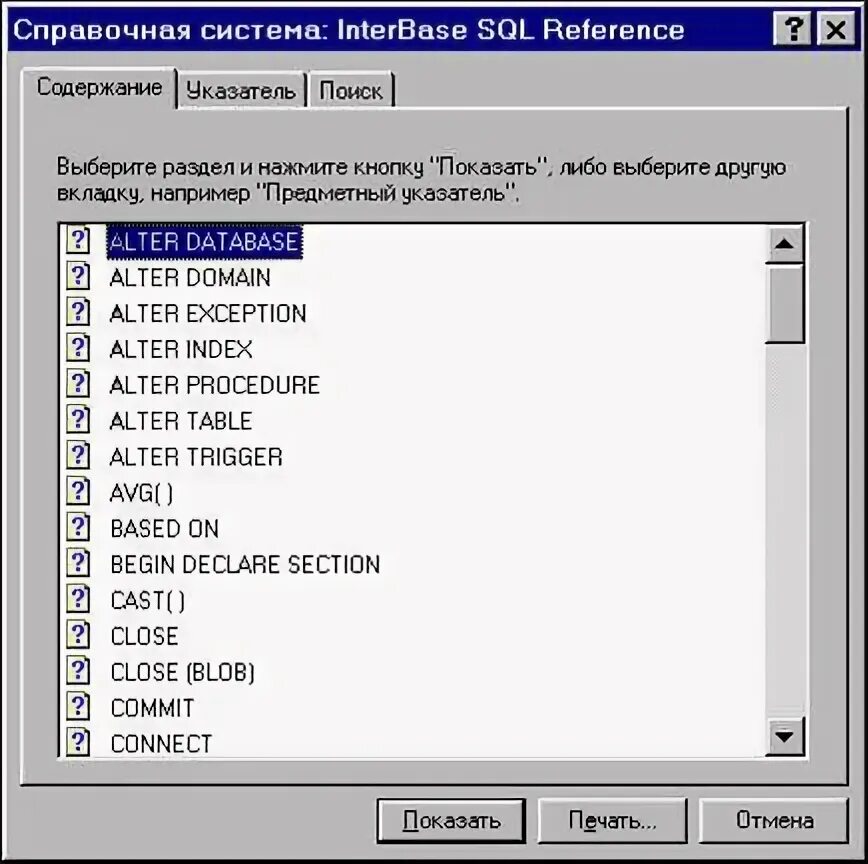Viewport: 868px width, 864px height.
Task: Select the CAST( ) topic
Action: tap(148, 601)
